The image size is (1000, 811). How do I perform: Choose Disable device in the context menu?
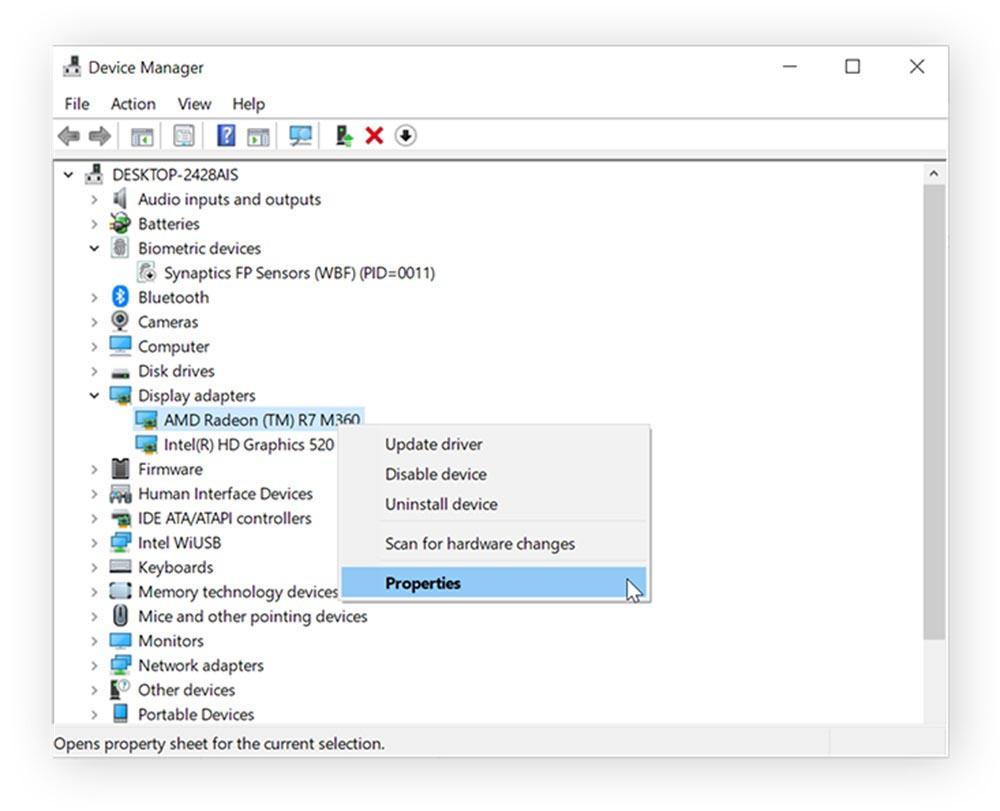[435, 474]
